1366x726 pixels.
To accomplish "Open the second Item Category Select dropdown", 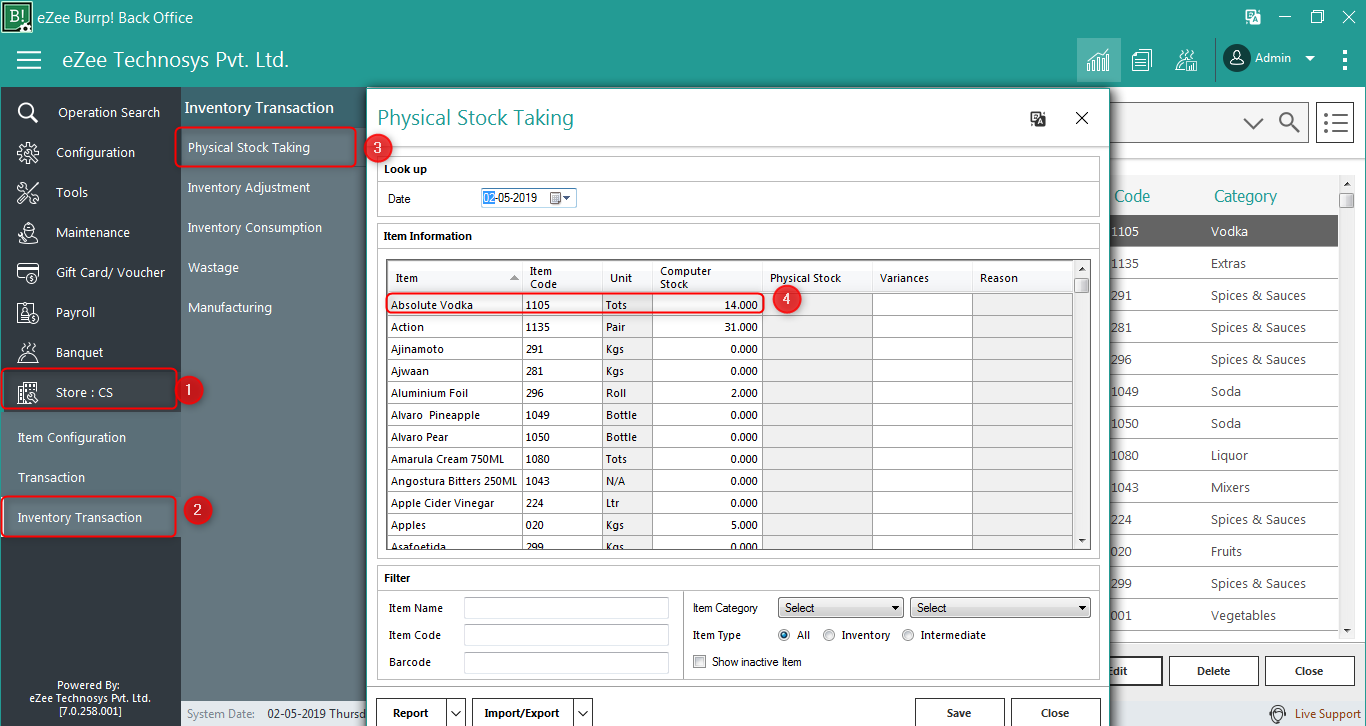I will pos(1000,608).
